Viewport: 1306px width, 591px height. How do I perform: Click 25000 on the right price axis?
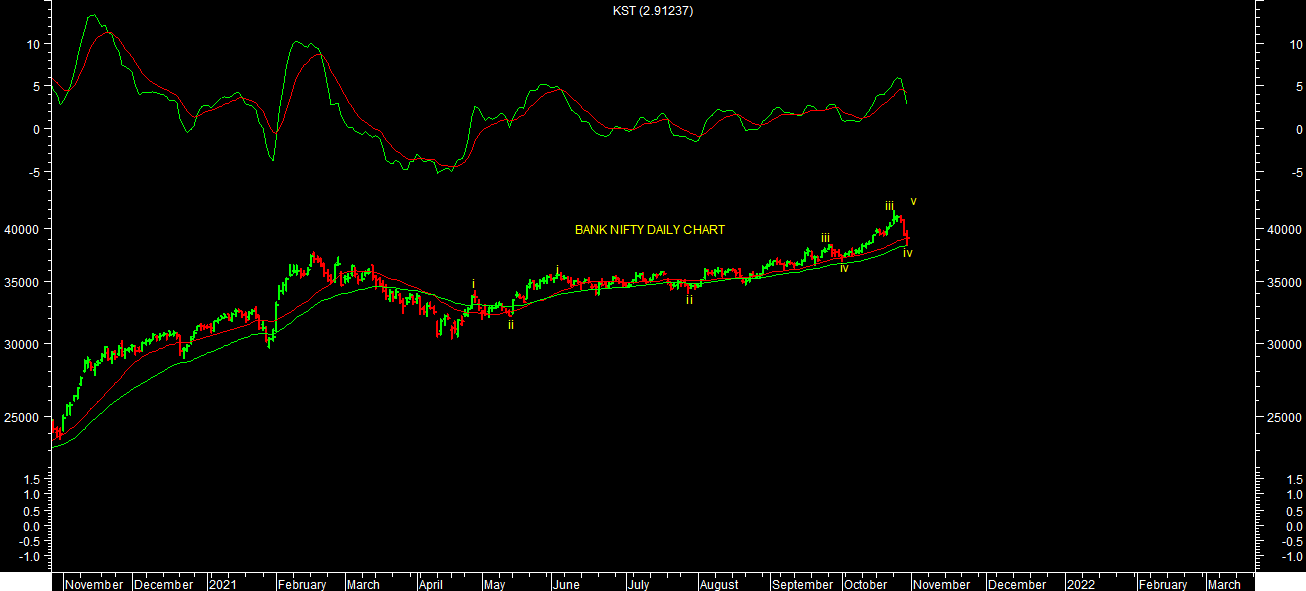click(1285, 417)
